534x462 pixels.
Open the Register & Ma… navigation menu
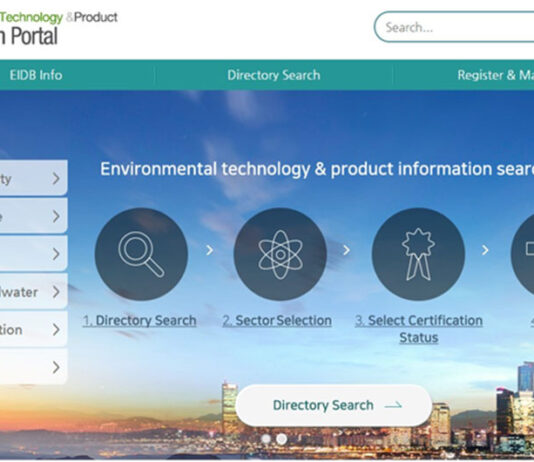coord(496,75)
